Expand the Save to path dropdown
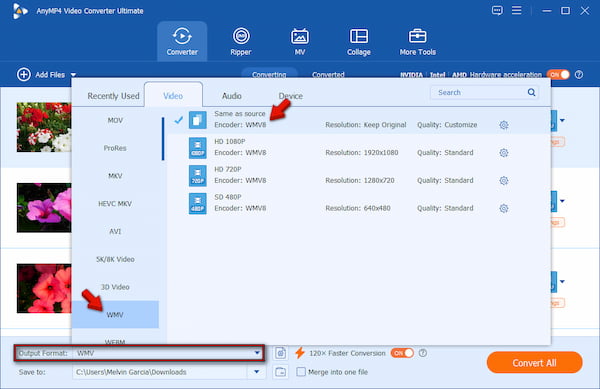Screen dimensions: 600x389 257,371
